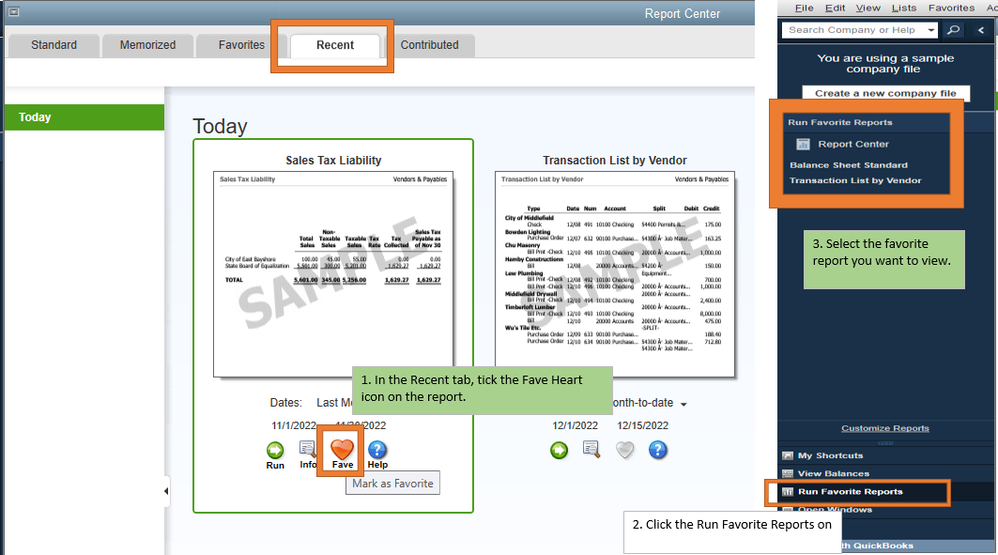Open Balance Sheet Standard favorite report
The height and width of the screenshot is (555, 998).
(848, 165)
